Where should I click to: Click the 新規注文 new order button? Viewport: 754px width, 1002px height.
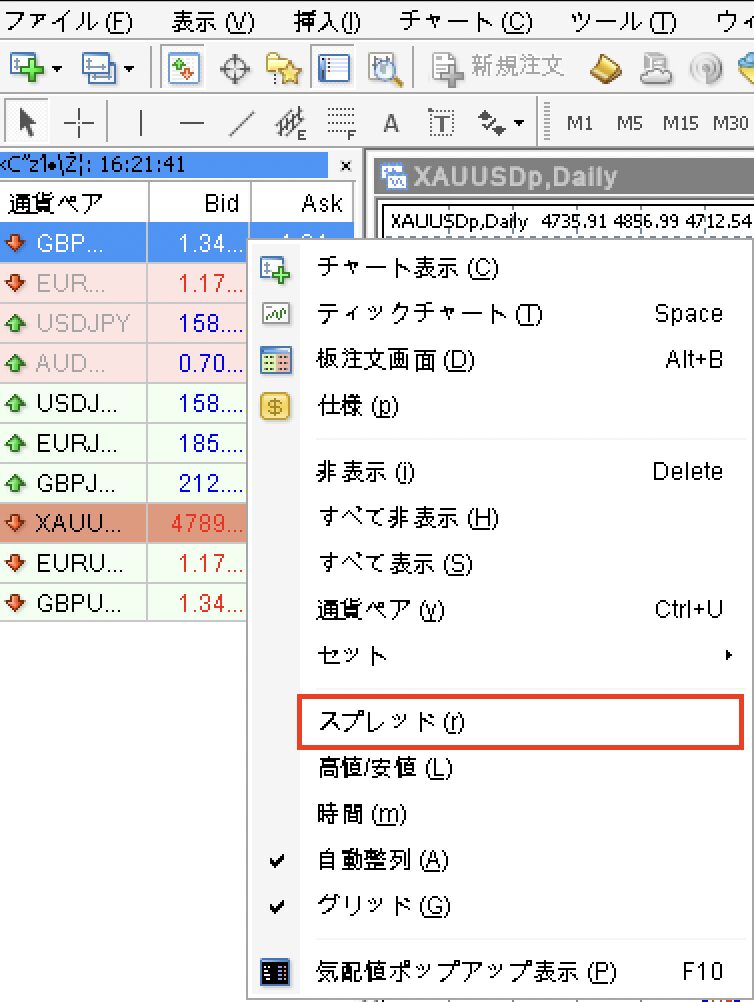pyautogui.click(x=498, y=68)
